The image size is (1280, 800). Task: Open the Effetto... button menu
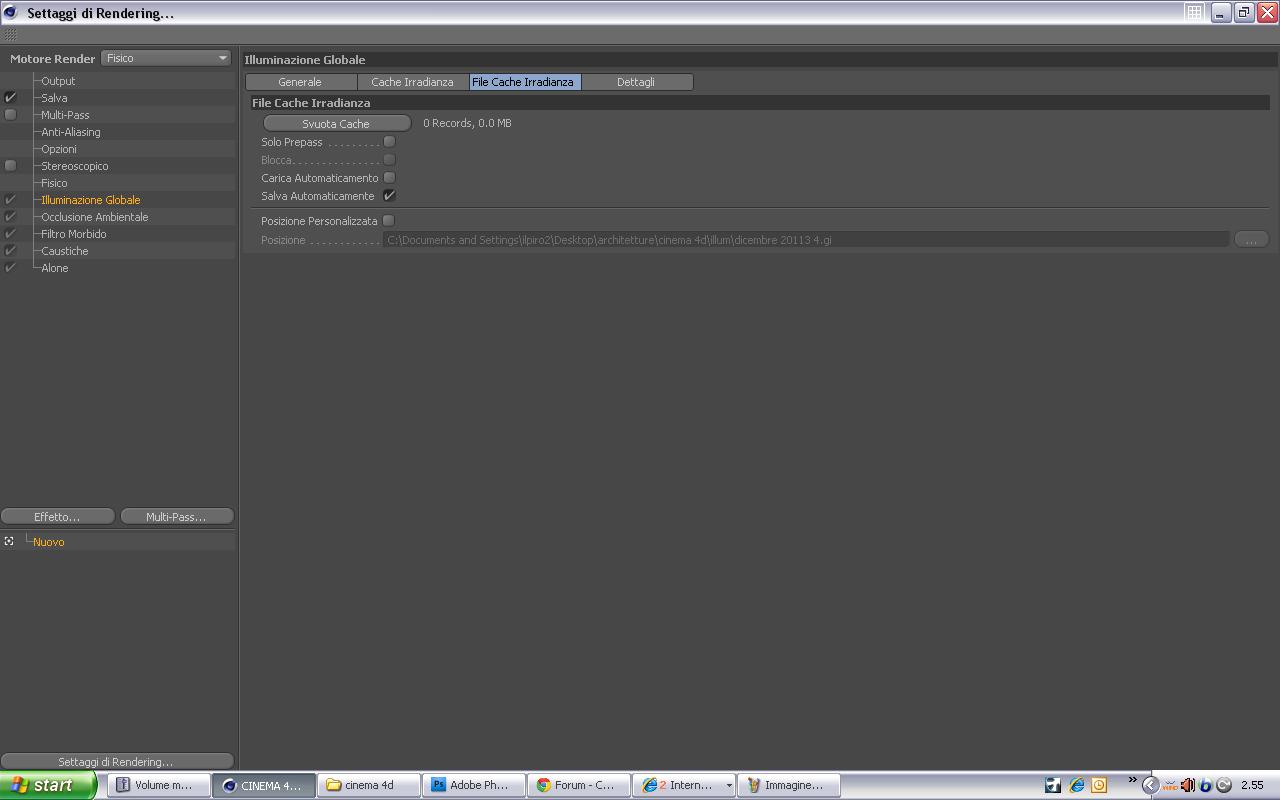(x=57, y=517)
